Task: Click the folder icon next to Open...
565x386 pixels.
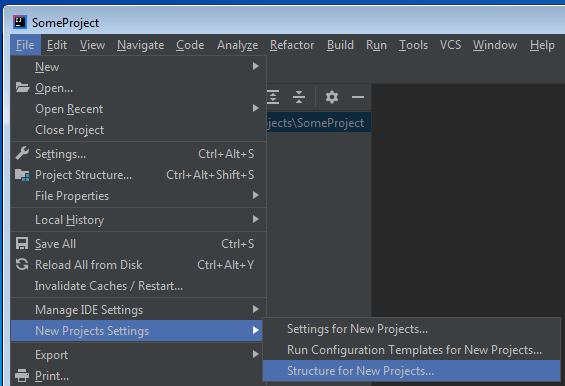Action: [x=22, y=88]
